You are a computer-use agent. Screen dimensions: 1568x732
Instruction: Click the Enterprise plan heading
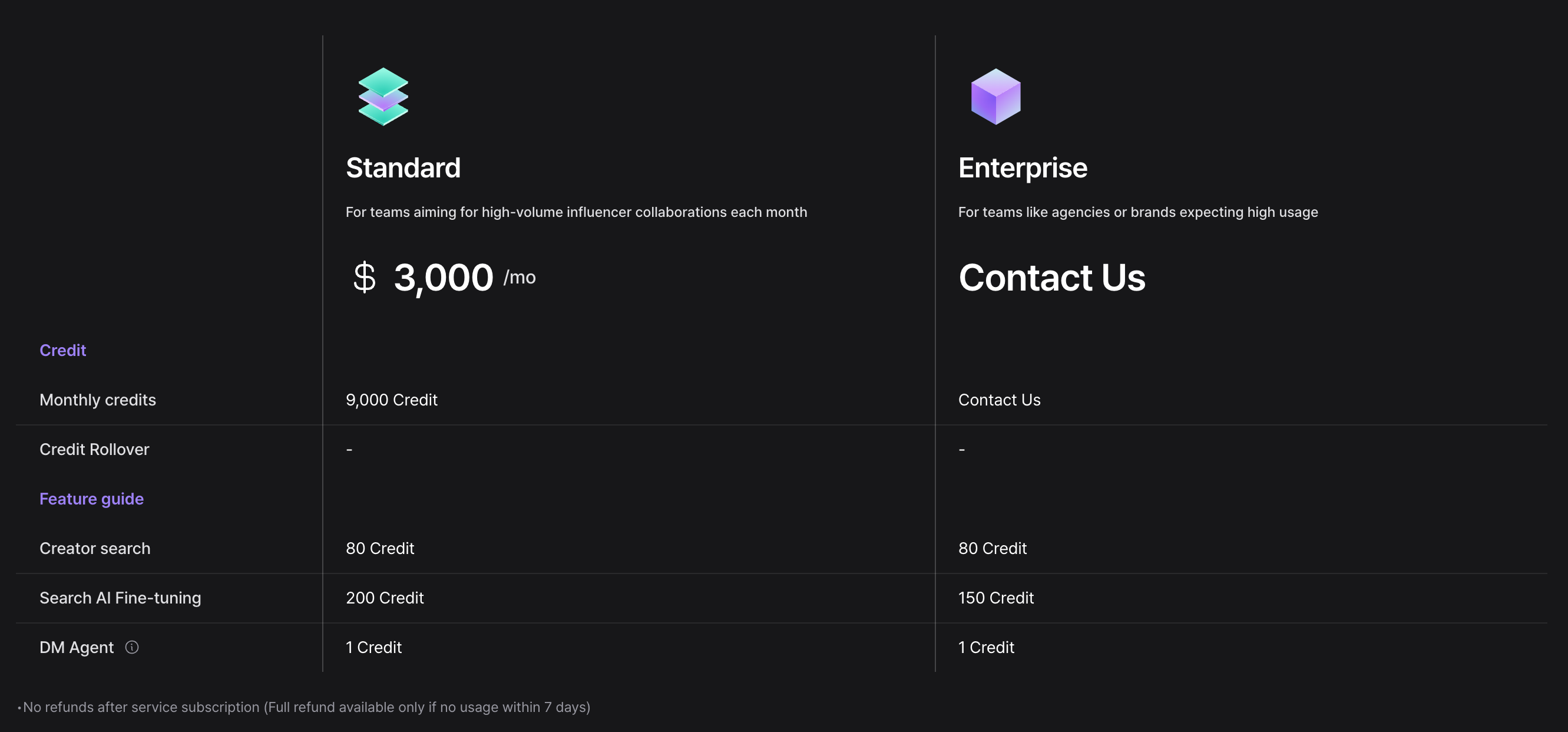coord(1022,167)
